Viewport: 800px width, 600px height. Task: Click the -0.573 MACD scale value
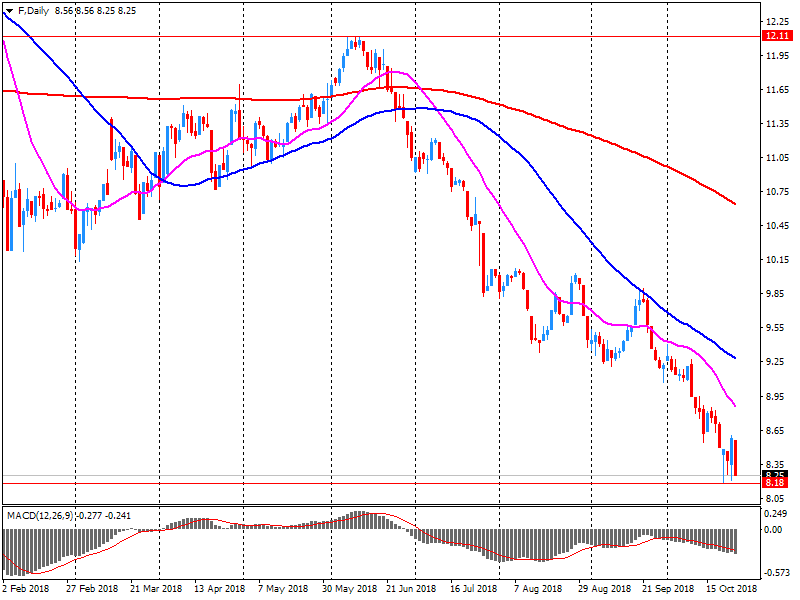click(775, 573)
